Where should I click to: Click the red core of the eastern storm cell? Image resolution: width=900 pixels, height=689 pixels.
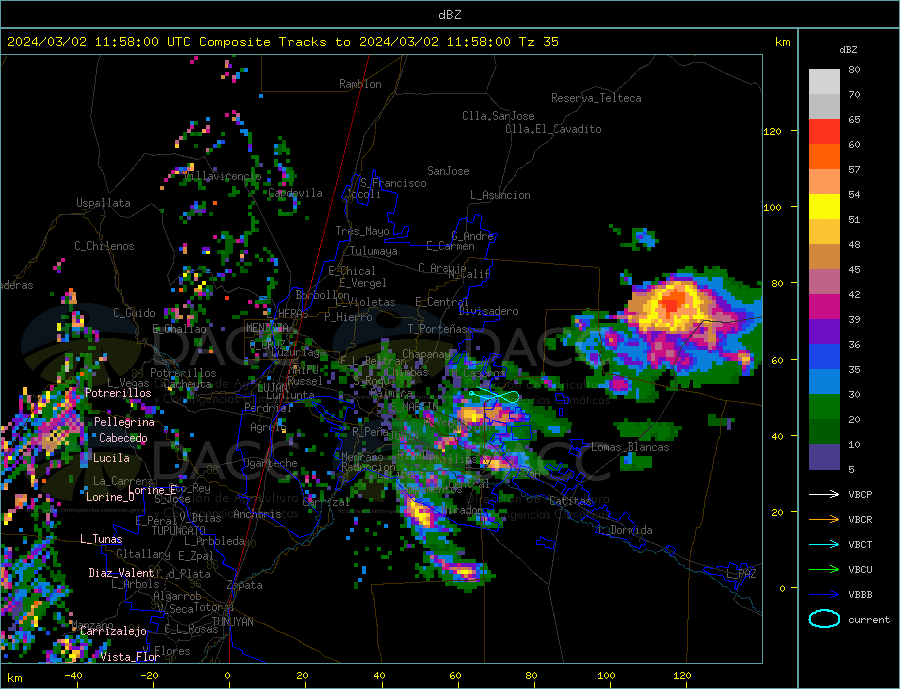point(671,301)
